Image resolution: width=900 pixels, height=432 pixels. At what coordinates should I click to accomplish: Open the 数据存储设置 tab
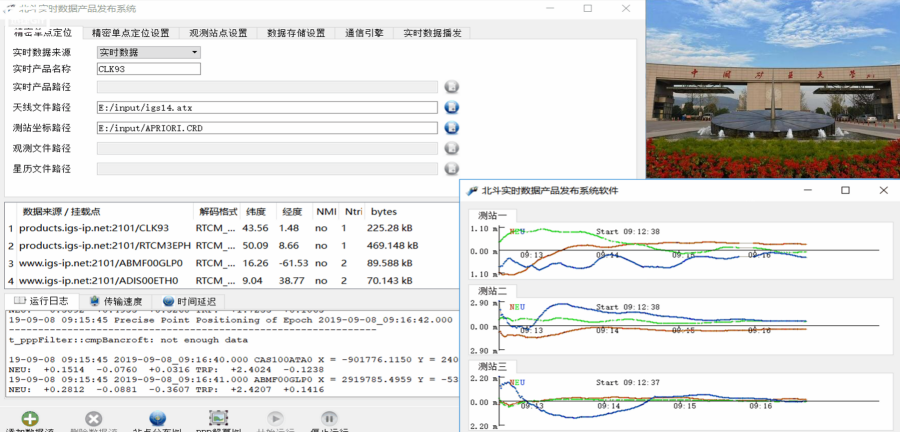[x=296, y=33]
